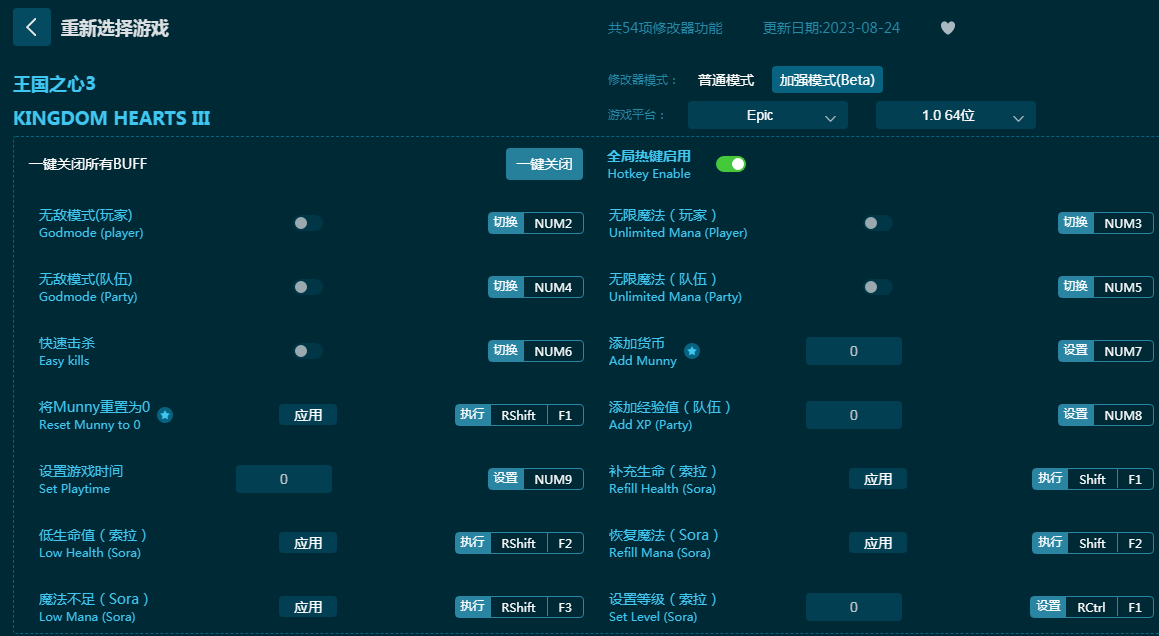Click RCtrl F1 hotkey for Set Level

coord(1092,607)
